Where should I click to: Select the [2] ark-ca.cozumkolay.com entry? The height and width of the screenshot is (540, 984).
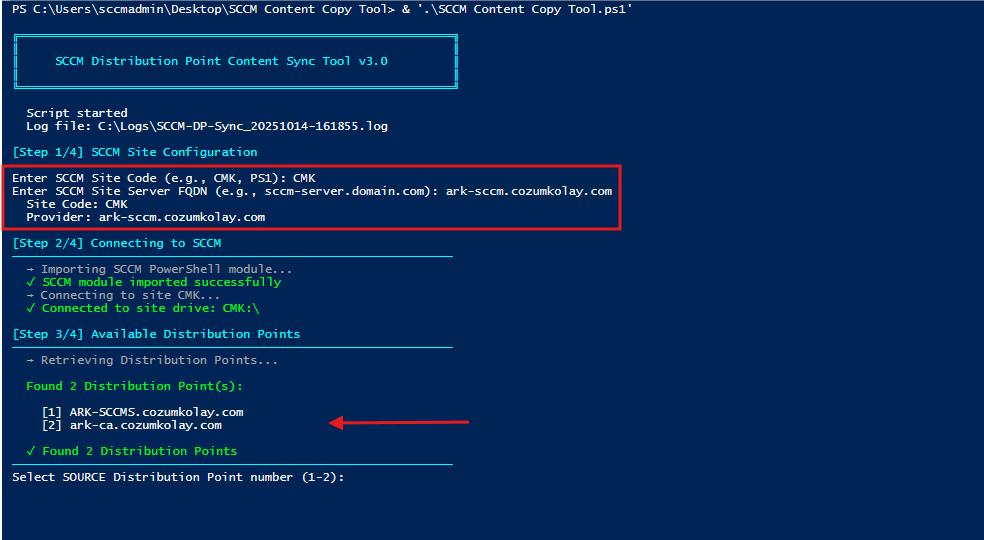131,425
